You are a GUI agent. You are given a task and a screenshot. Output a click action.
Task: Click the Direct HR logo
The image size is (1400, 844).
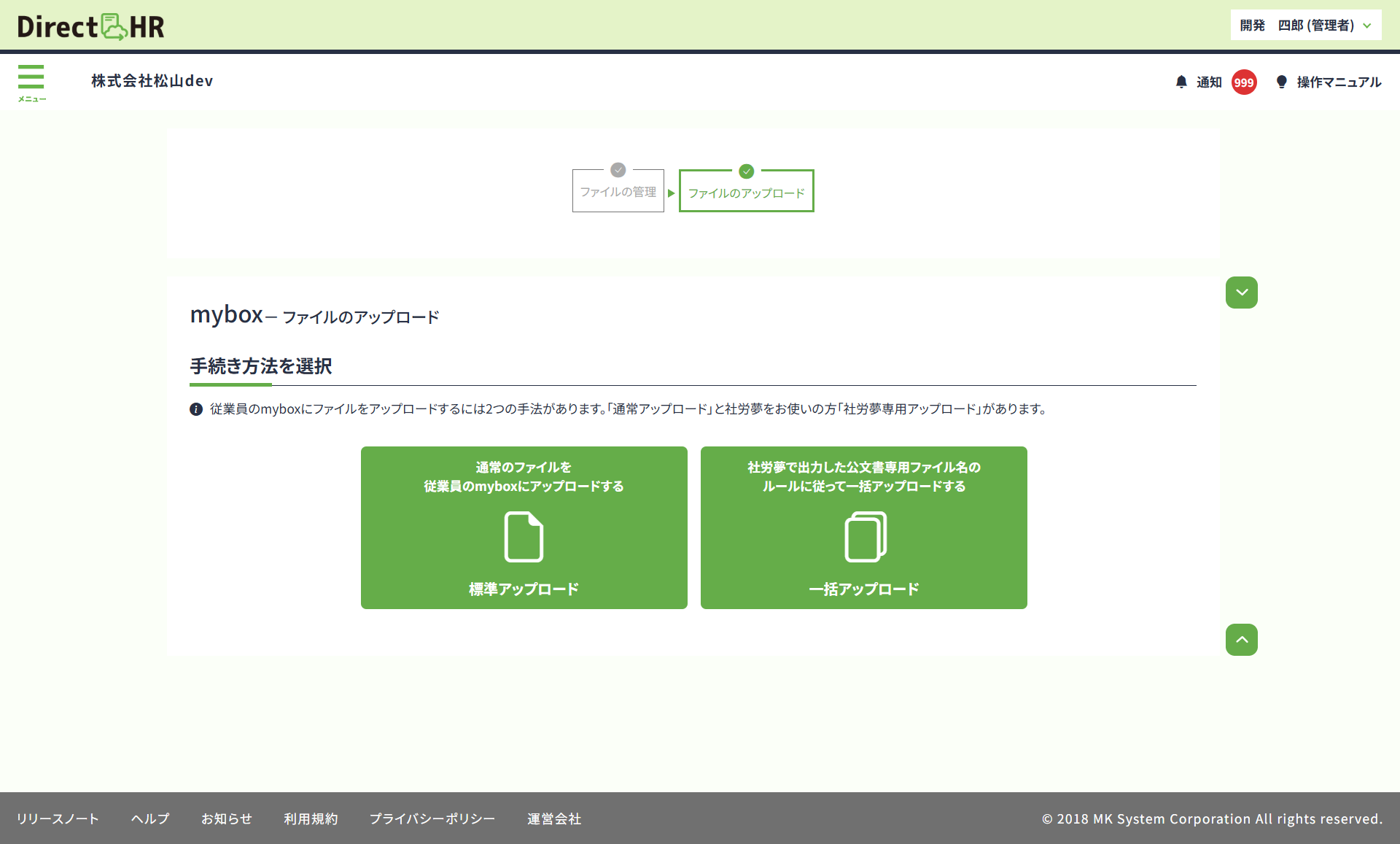point(91,26)
